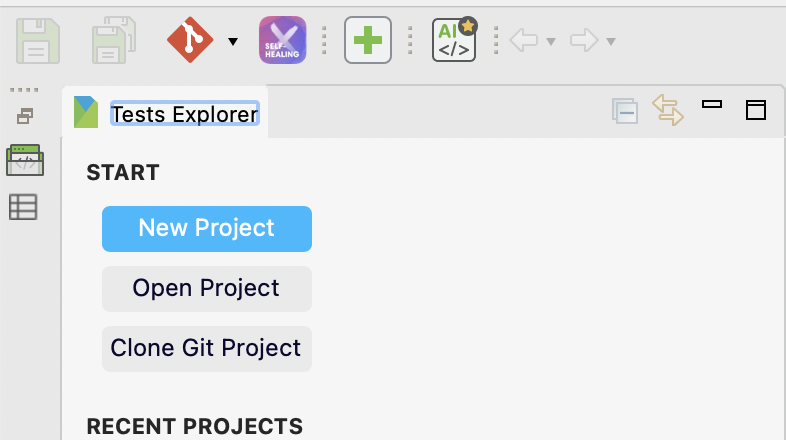786x440 pixels.
Task: Click the Save All icon
Action: point(114,41)
